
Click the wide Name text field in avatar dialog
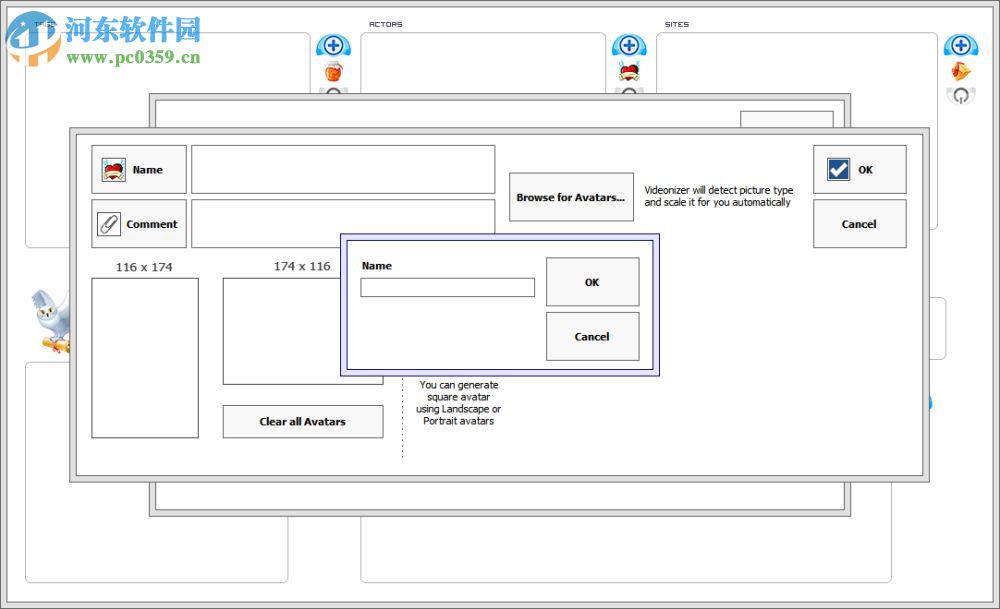coord(343,169)
